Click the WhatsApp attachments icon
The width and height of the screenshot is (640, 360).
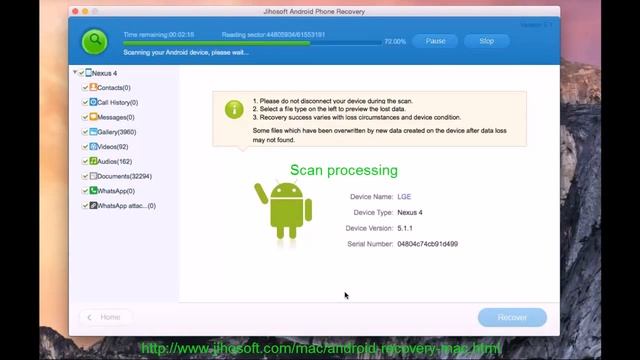click(93, 205)
